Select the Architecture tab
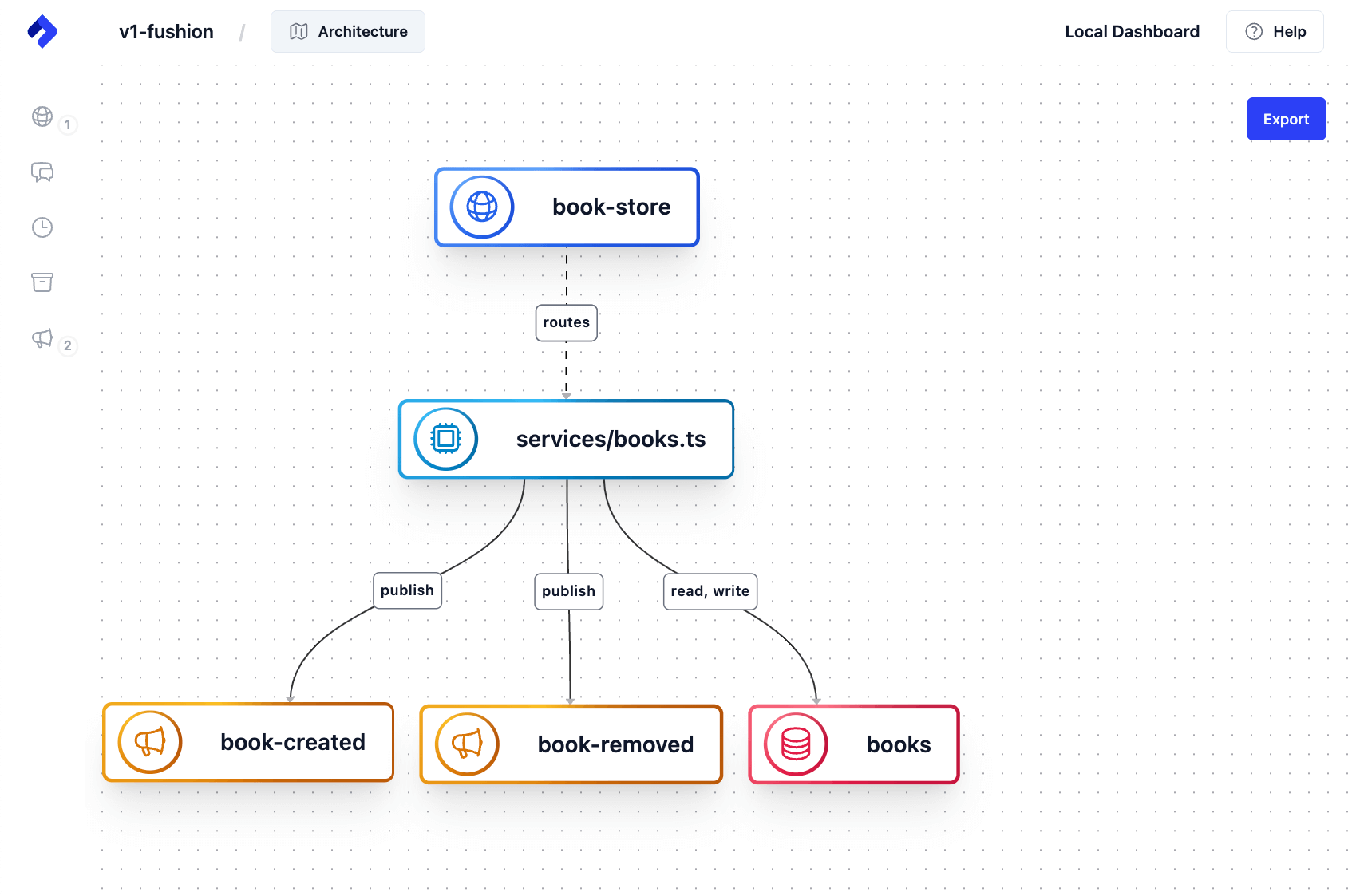 pyautogui.click(x=348, y=32)
